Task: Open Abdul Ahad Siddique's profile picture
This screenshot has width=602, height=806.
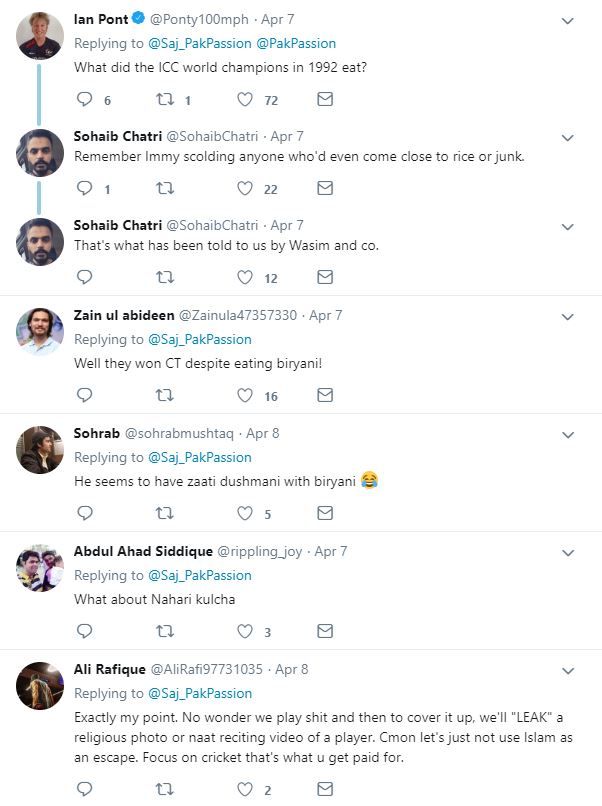Action: click(x=40, y=568)
